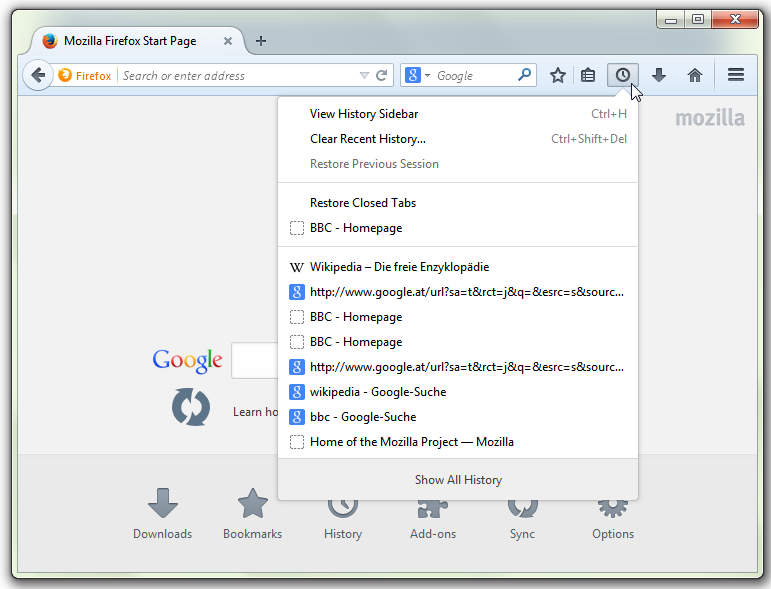Click Show All History button
The image size is (771, 589).
coord(458,480)
